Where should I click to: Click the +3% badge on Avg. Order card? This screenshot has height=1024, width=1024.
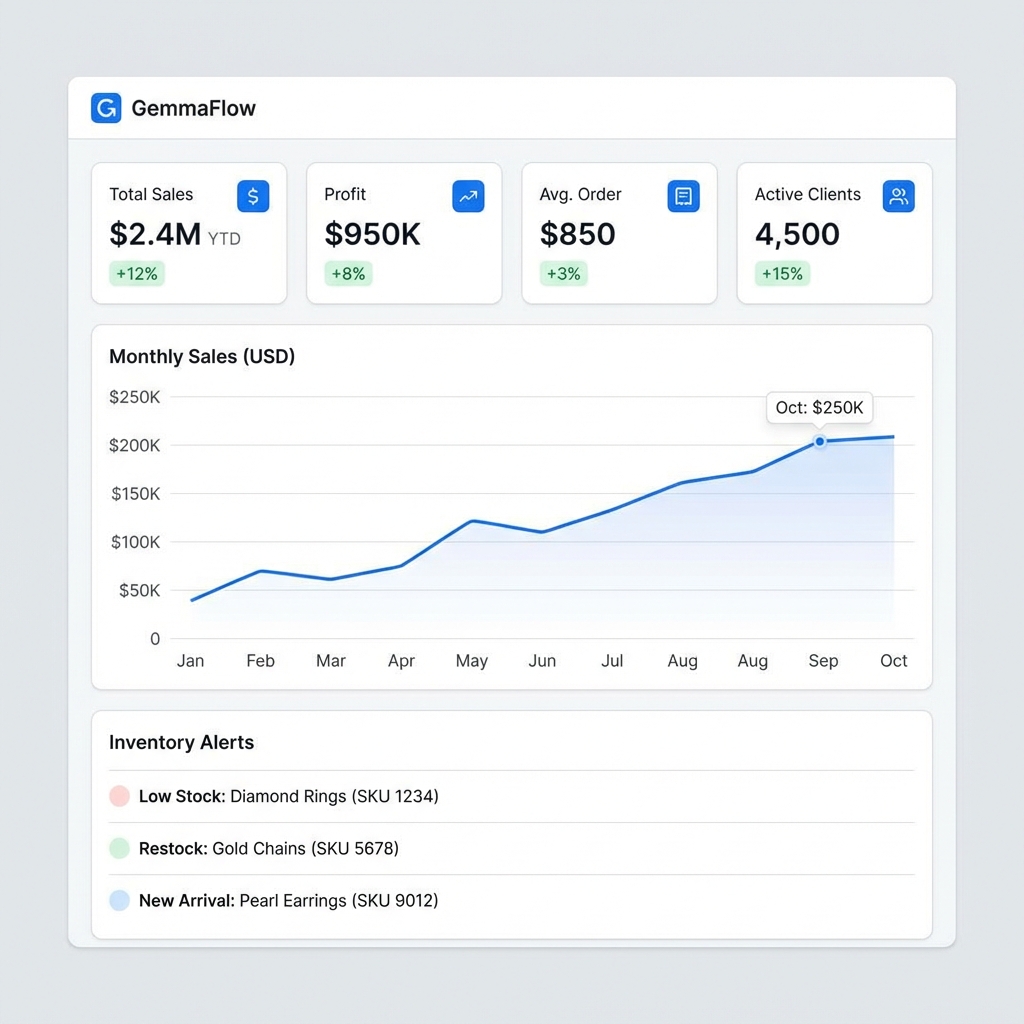(x=563, y=273)
